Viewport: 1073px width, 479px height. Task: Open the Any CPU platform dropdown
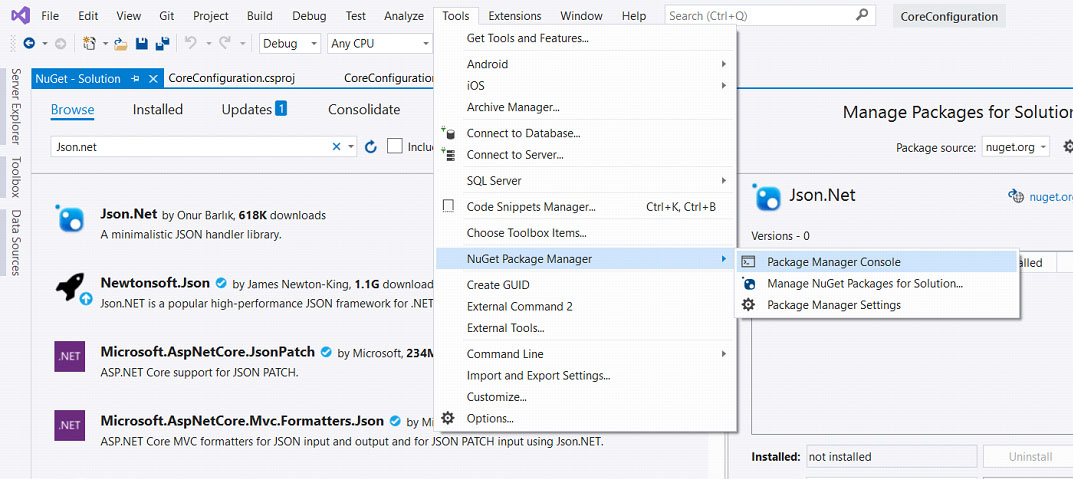379,44
